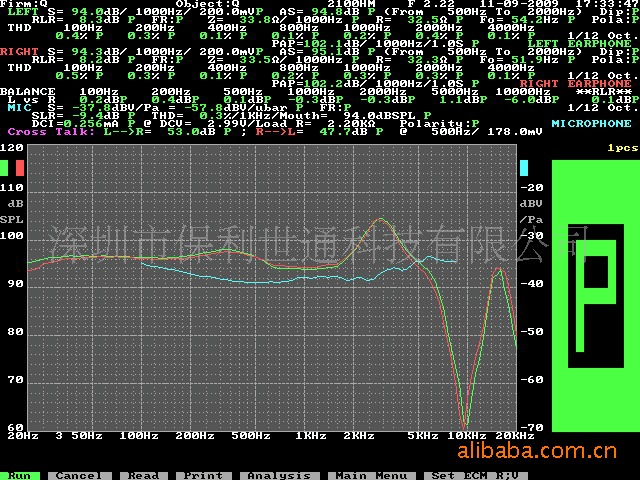Image resolution: width=640 pixels, height=480 pixels.
Task: Select Read from the bottom menu
Action: click(143, 475)
